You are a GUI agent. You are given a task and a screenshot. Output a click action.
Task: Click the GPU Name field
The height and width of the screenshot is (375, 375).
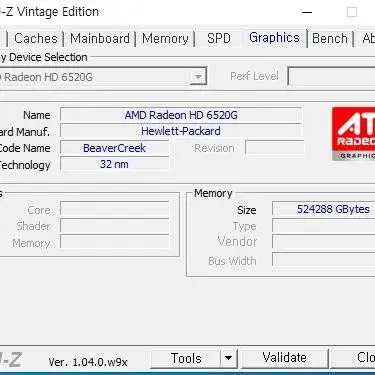[x=181, y=115]
